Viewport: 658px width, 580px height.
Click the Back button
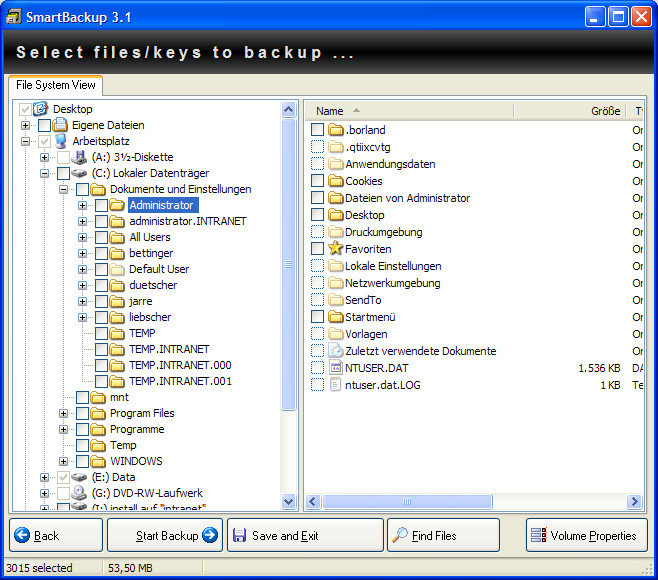pyautogui.click(x=56, y=535)
